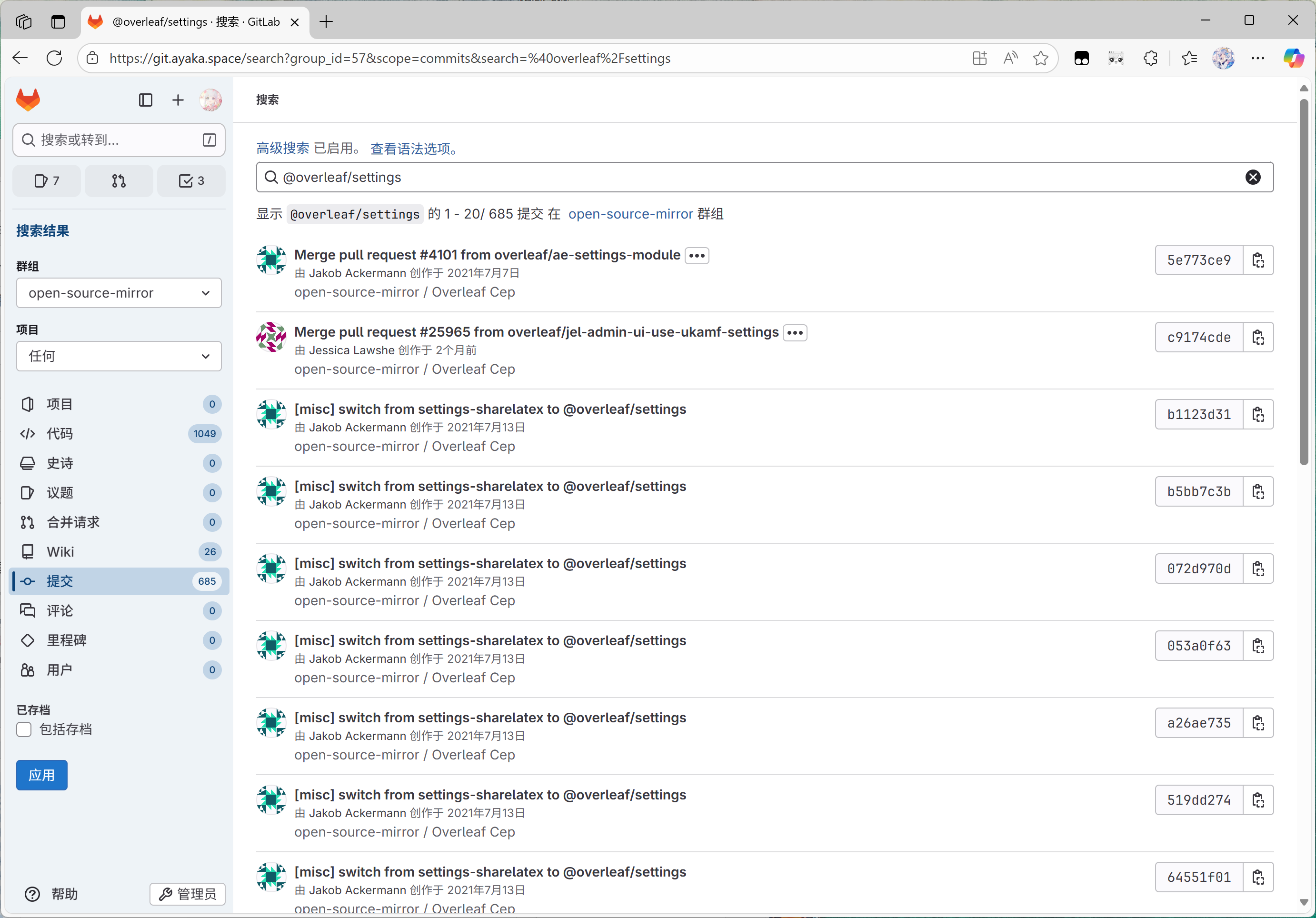
Task: Open the open-source-mirror group dropdown
Action: [x=119, y=293]
